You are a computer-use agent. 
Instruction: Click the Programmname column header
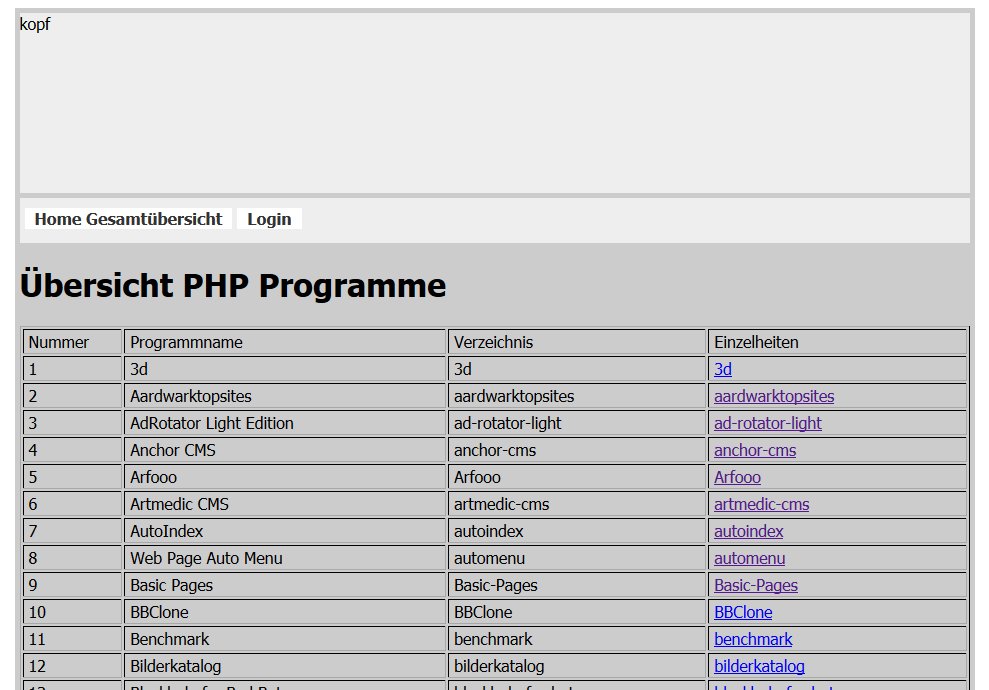[186, 342]
